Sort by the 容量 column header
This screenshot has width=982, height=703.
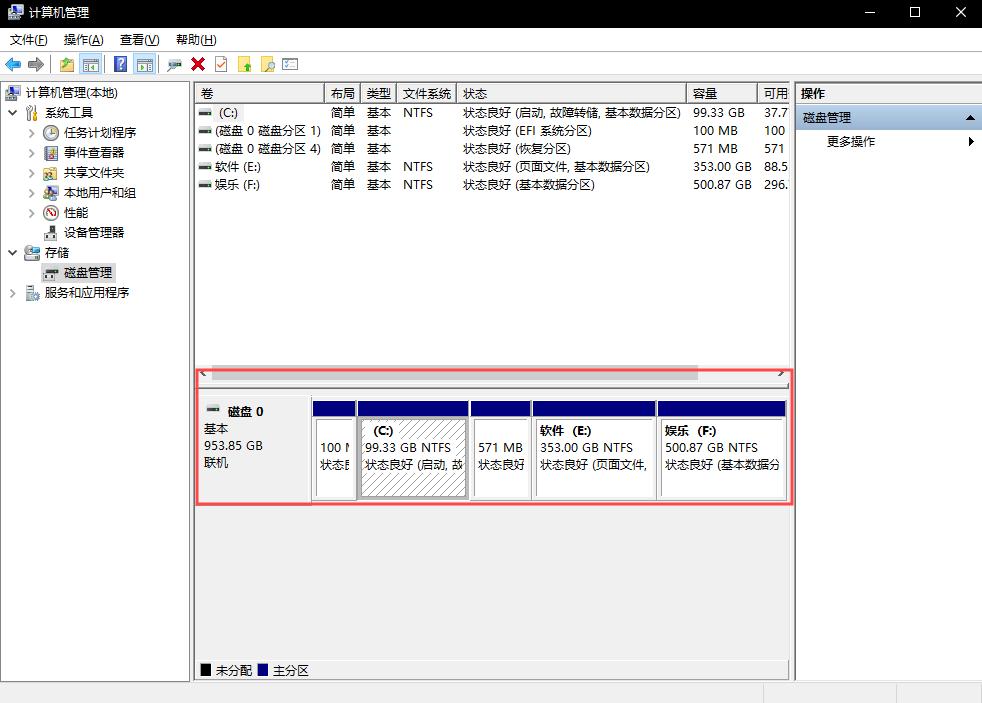(x=720, y=93)
